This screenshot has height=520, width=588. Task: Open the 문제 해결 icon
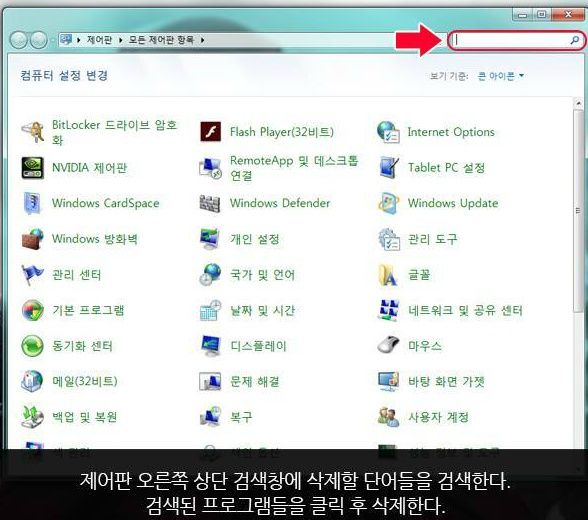click(210, 381)
